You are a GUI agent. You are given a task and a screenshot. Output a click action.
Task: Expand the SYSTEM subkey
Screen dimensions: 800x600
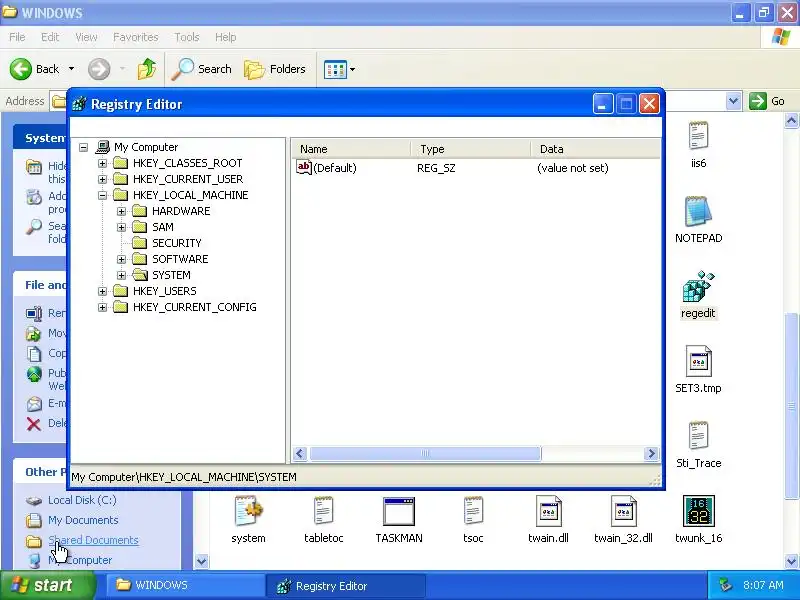(x=121, y=276)
